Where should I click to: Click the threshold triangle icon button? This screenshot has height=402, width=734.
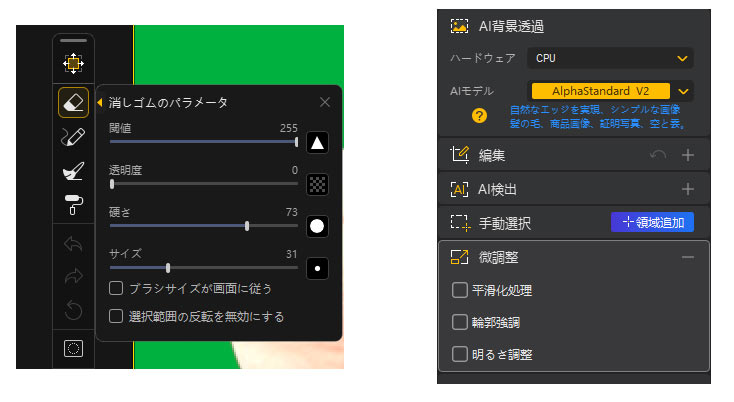click(317, 143)
